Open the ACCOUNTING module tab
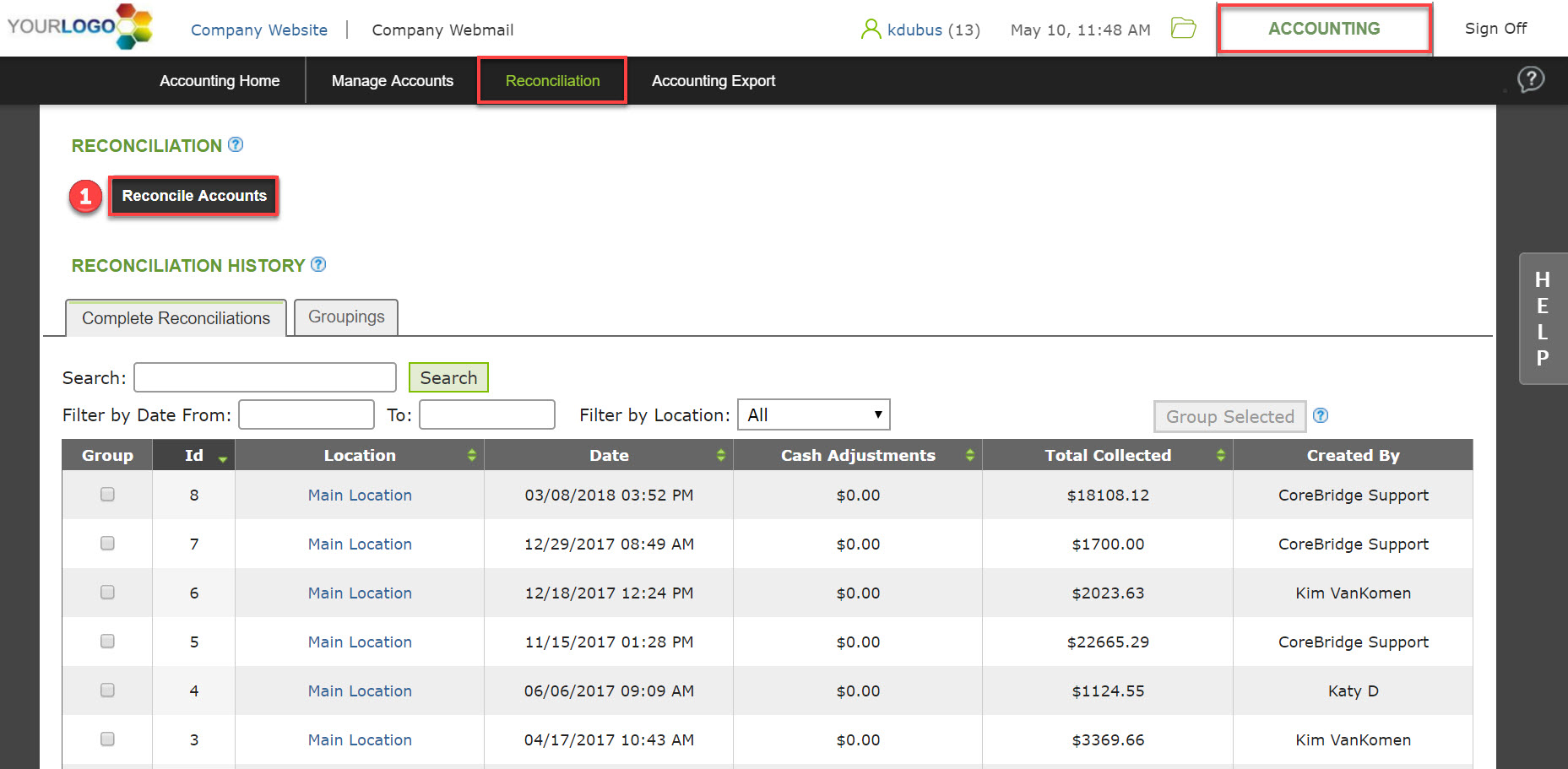The width and height of the screenshot is (1568, 769). pos(1324,29)
